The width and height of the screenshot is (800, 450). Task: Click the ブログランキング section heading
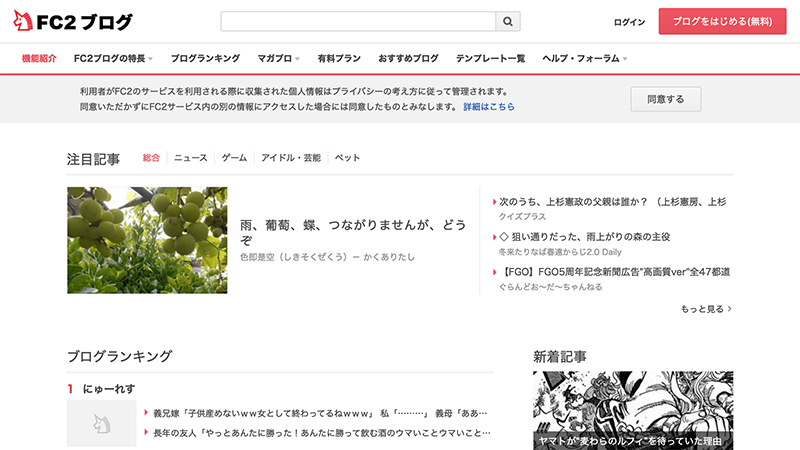point(120,356)
